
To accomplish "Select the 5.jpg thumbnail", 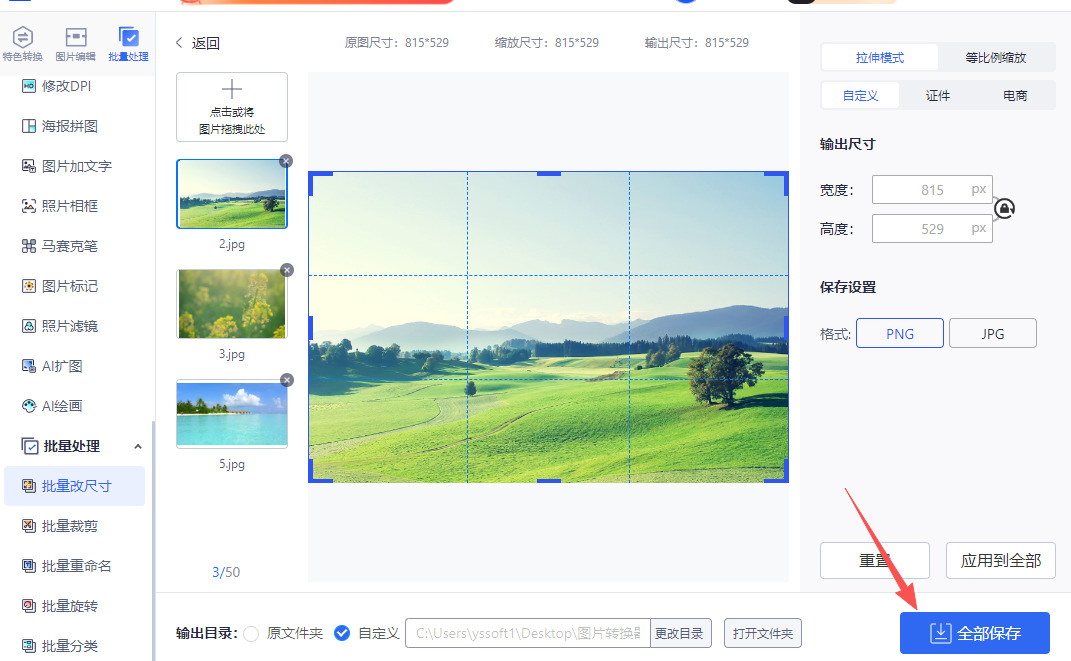I will pos(232,414).
